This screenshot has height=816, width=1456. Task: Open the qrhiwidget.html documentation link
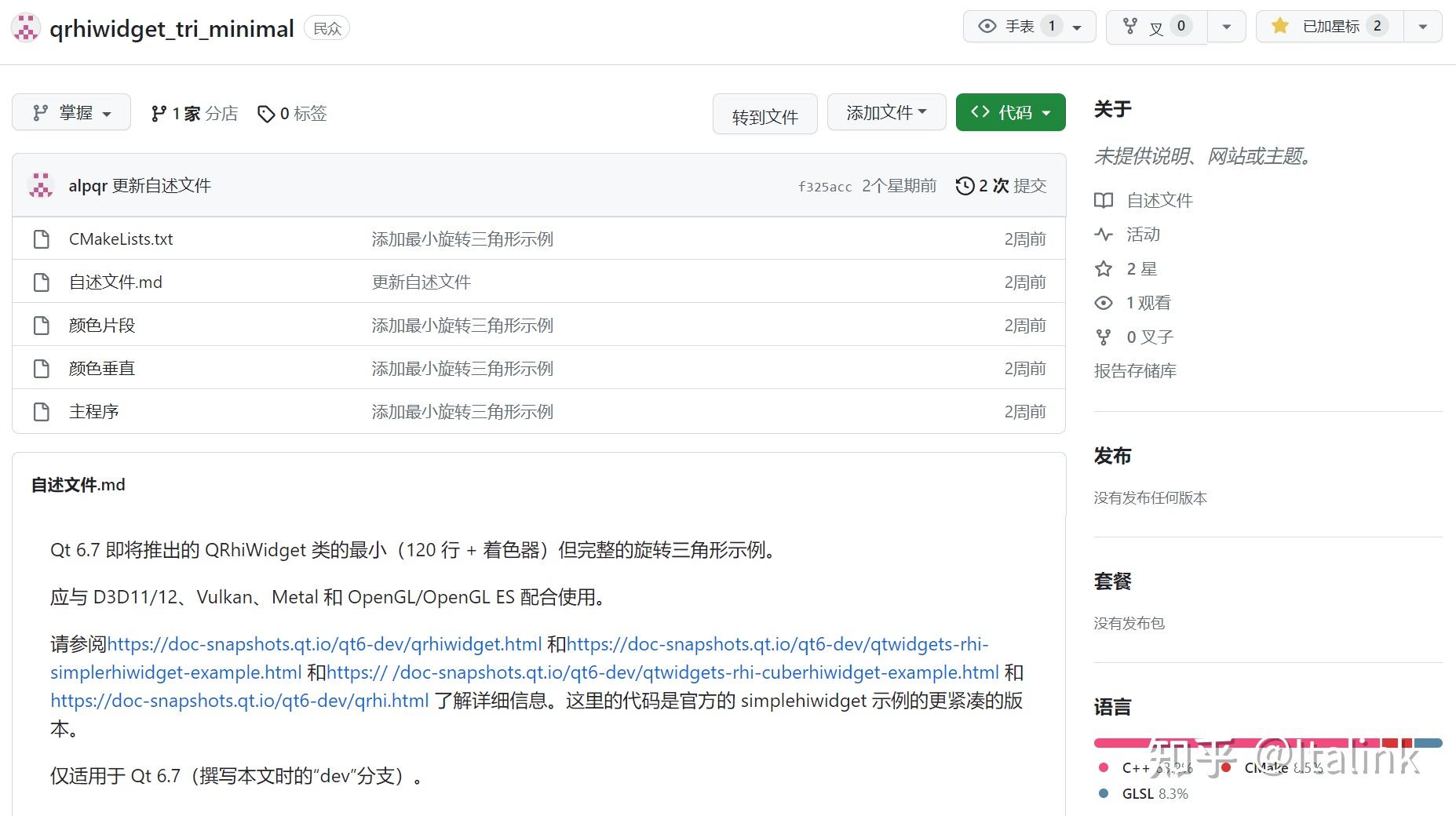coord(324,644)
